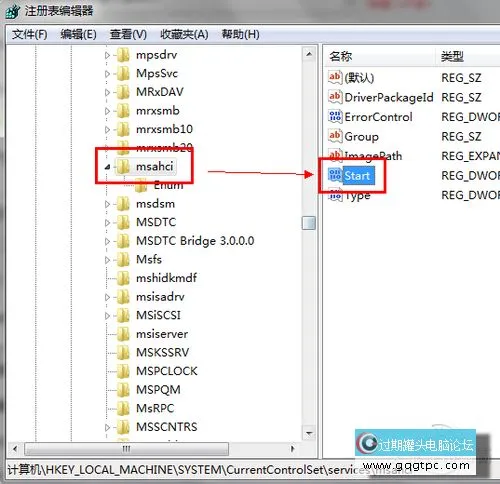Click the ErrorControl DWORD value icon
Image resolution: width=500 pixels, height=484 pixels.
click(x=335, y=117)
